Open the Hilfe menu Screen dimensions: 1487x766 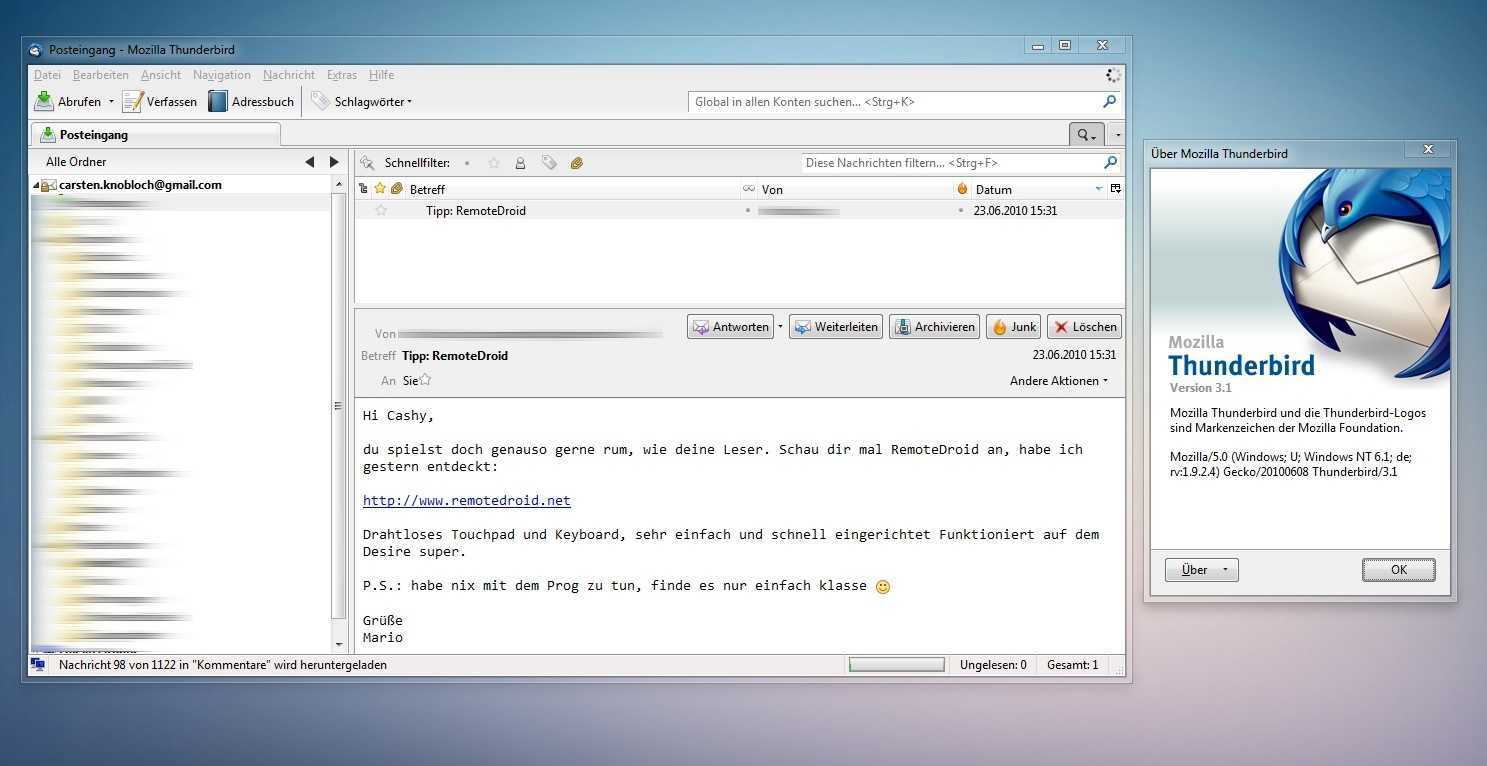coord(381,75)
